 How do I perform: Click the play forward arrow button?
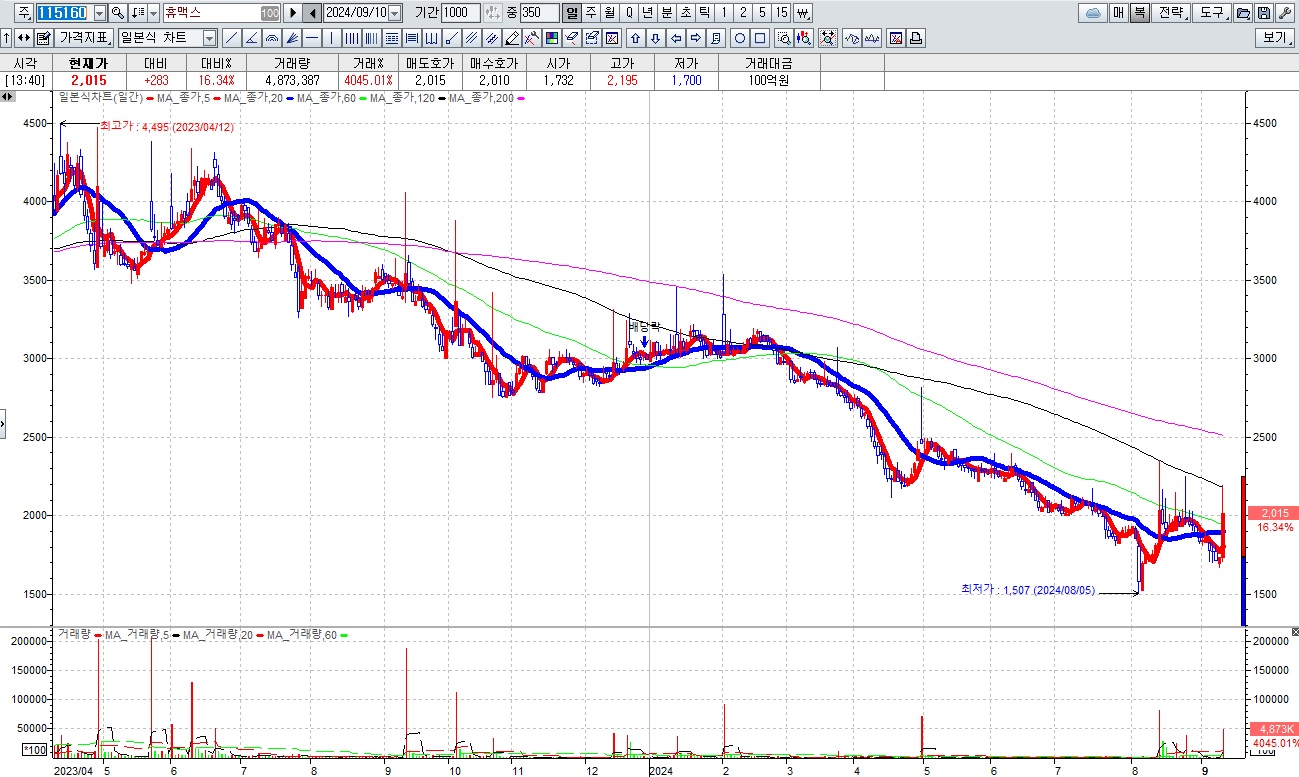tap(294, 13)
